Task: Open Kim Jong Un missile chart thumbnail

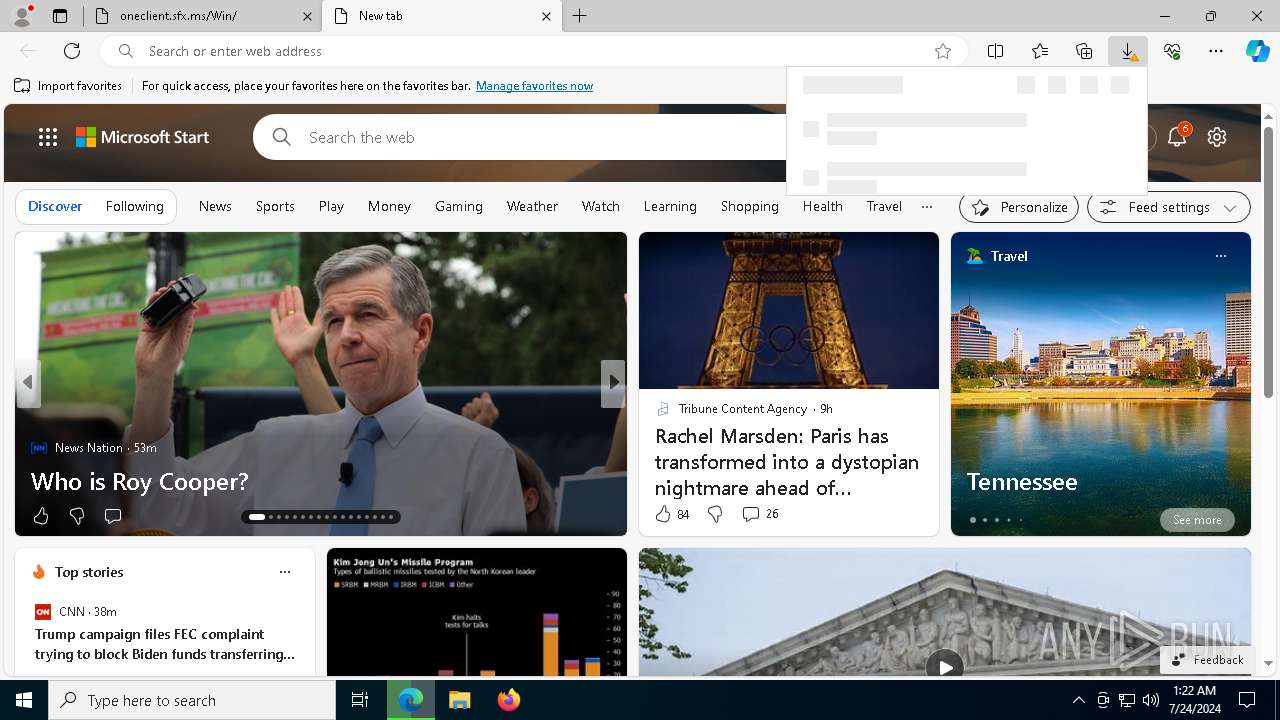Action: point(477,612)
